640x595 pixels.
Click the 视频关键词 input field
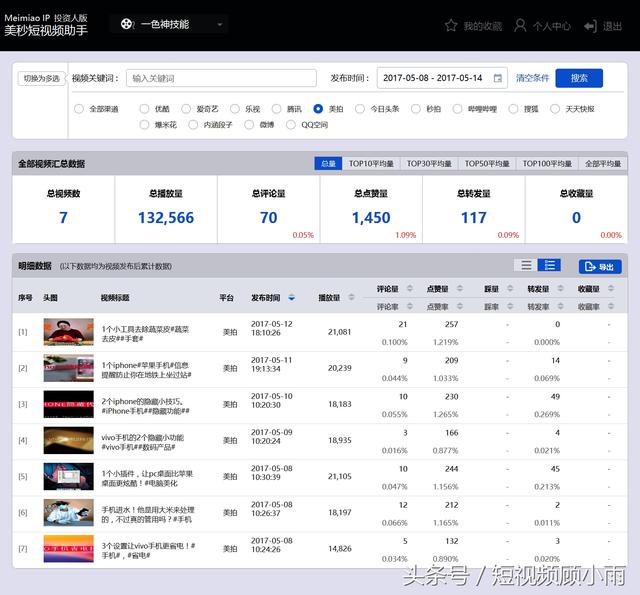[221, 78]
